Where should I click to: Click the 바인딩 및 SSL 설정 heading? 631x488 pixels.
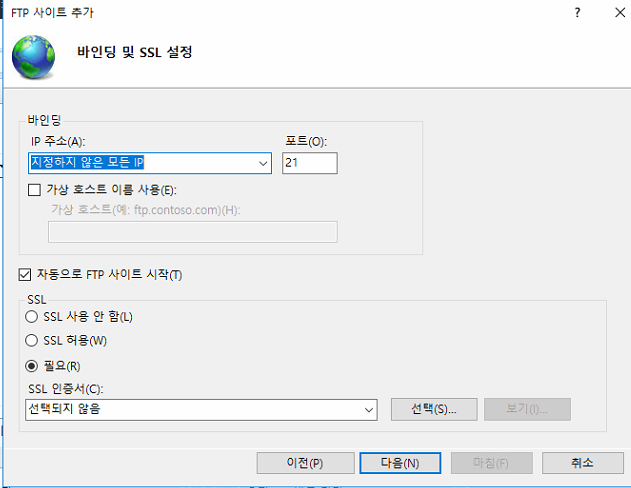134,52
